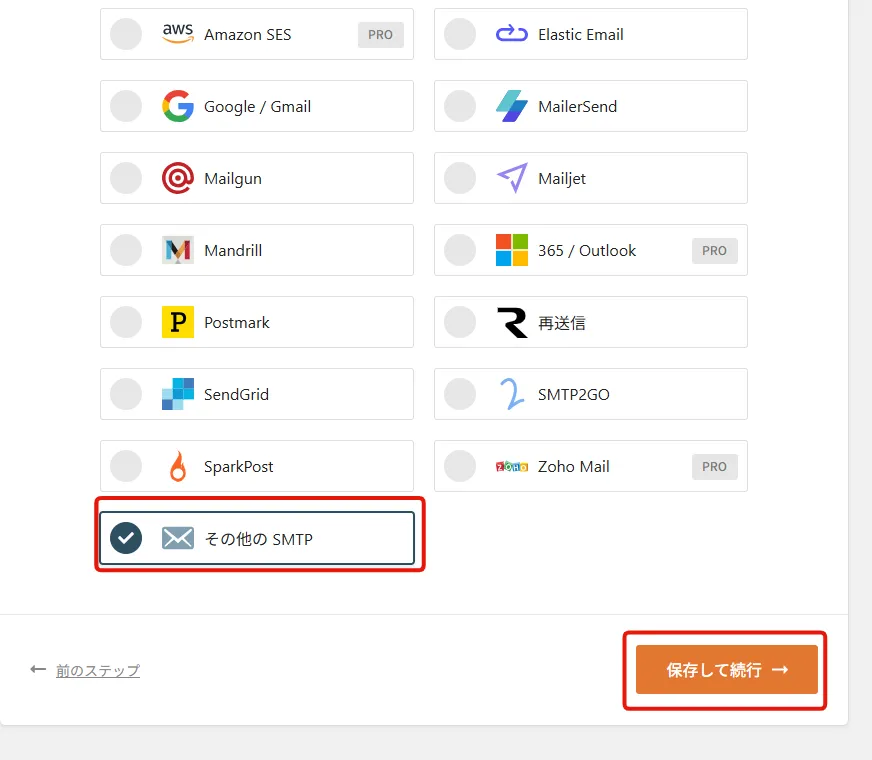
Task: Click the SparkPost flame icon
Action: click(178, 466)
